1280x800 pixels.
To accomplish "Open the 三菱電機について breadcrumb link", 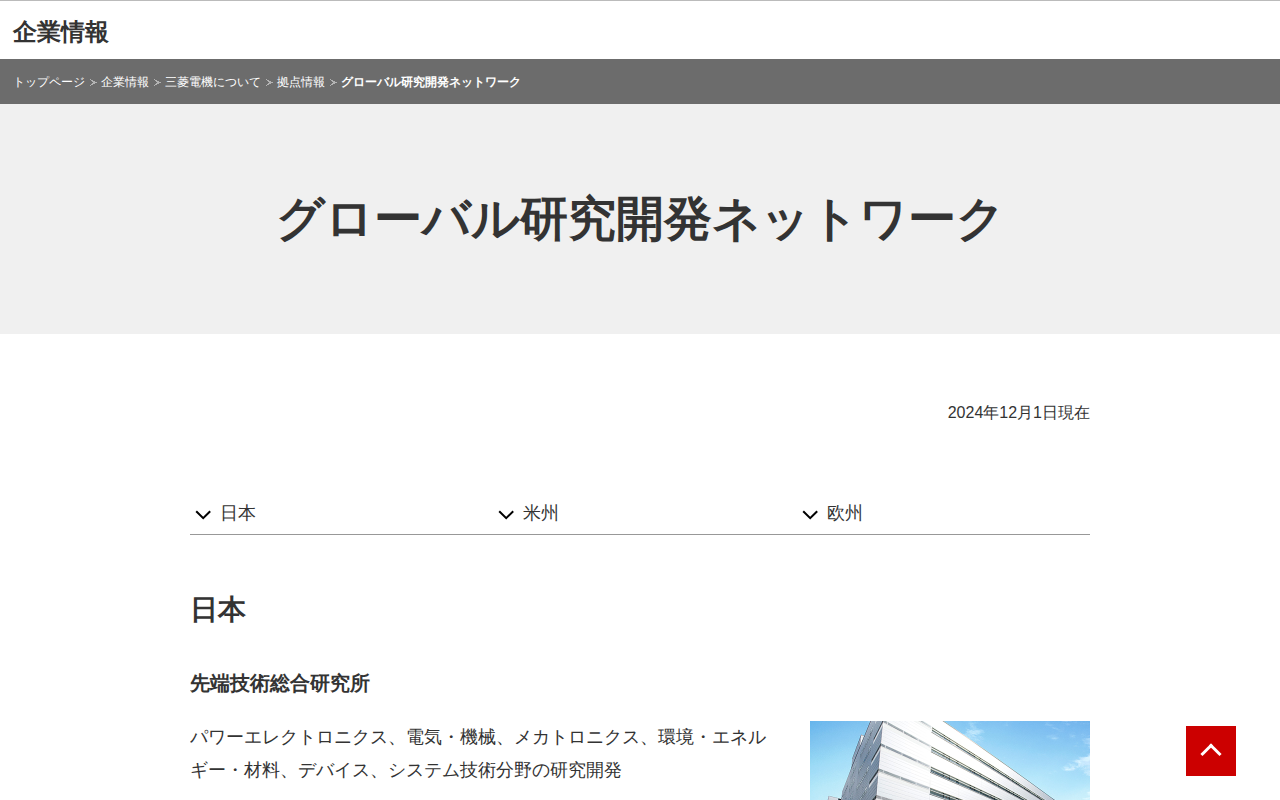I will pyautogui.click(x=211, y=82).
